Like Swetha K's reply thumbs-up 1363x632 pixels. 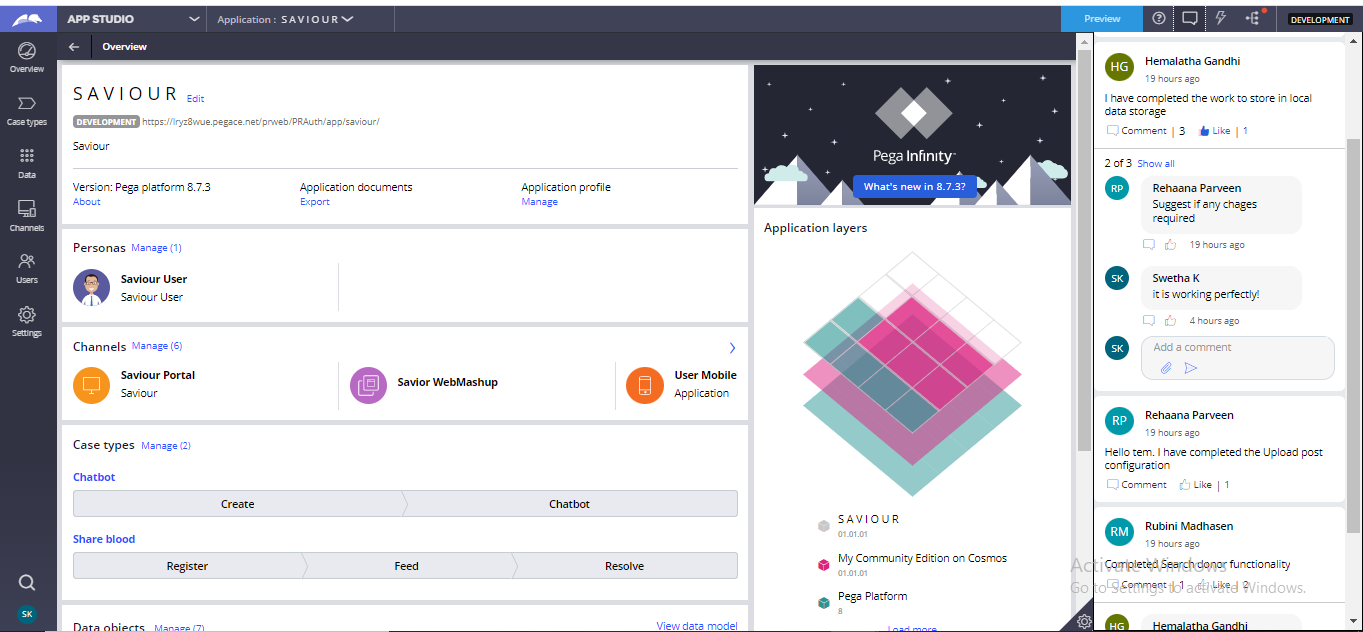click(1170, 321)
